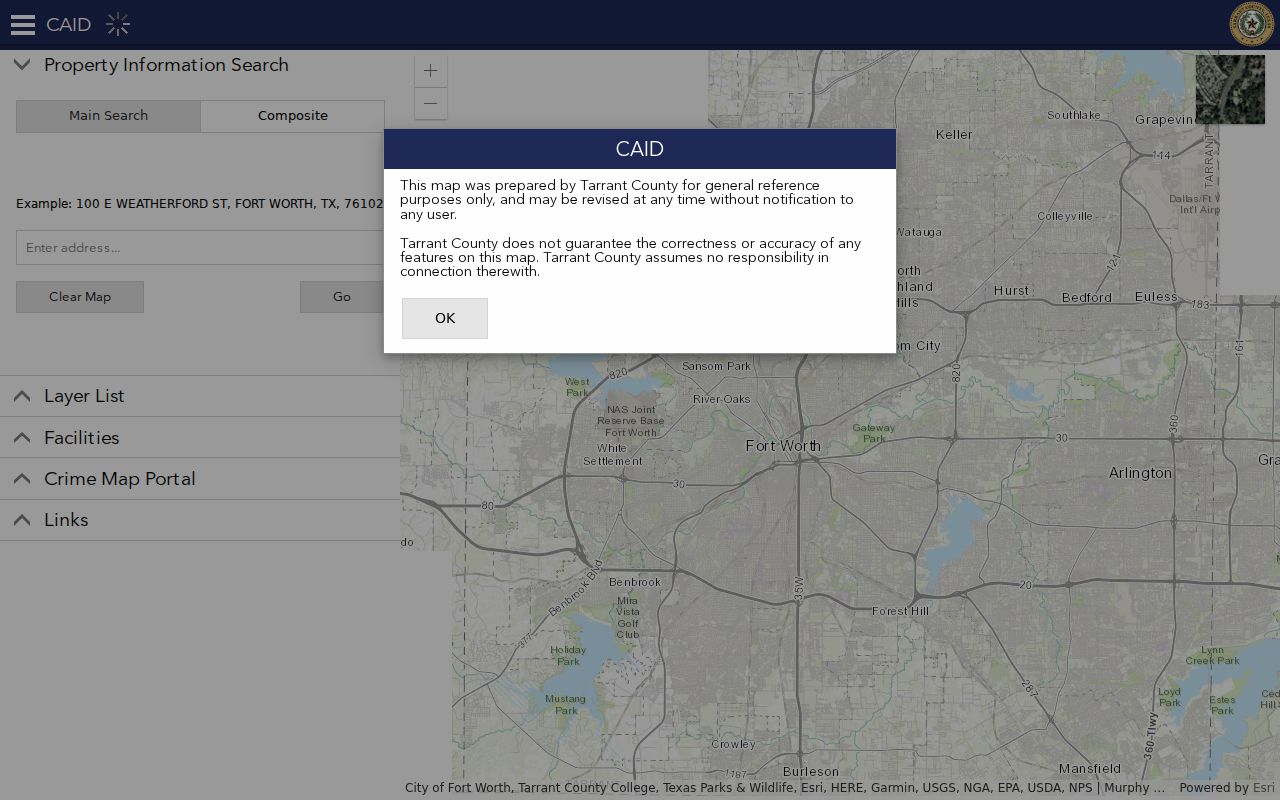Viewport: 1280px width, 800px height.
Task: Switch basemap via the aerial imagery thumbnail
Action: 1230,89
